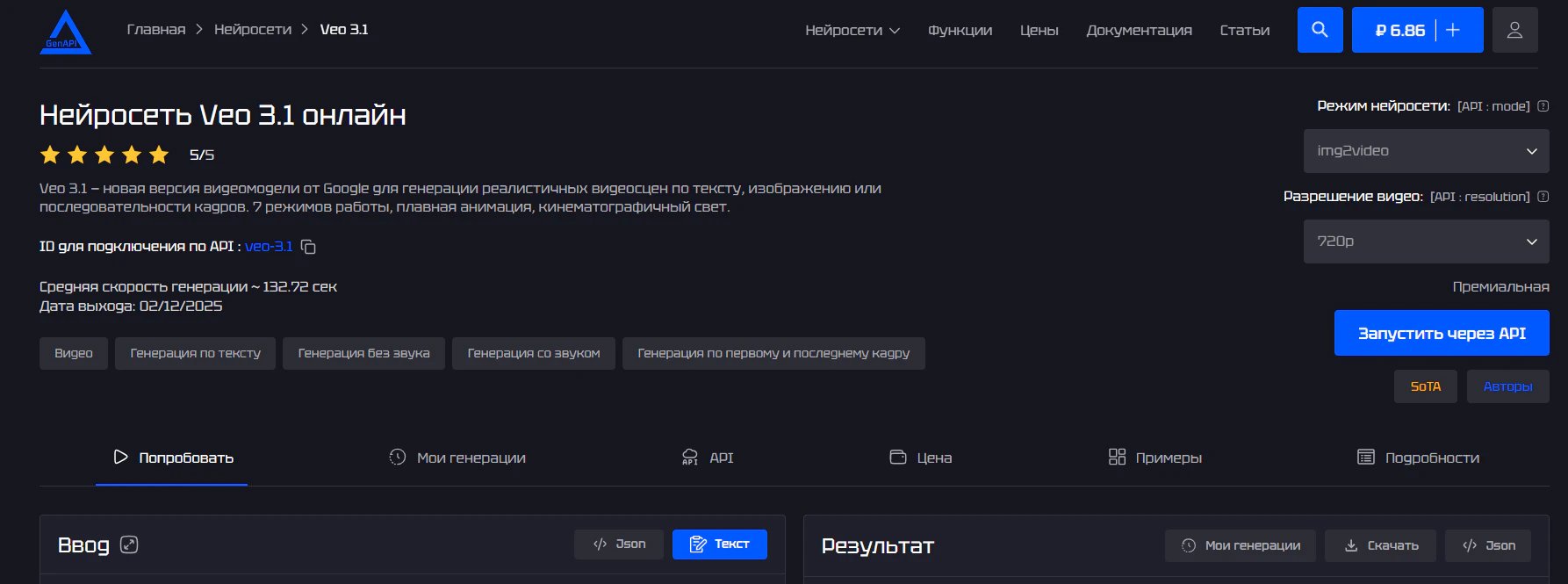The height and width of the screenshot is (584, 1568).
Task: Add funds with the plus icon
Action: click(x=1453, y=30)
